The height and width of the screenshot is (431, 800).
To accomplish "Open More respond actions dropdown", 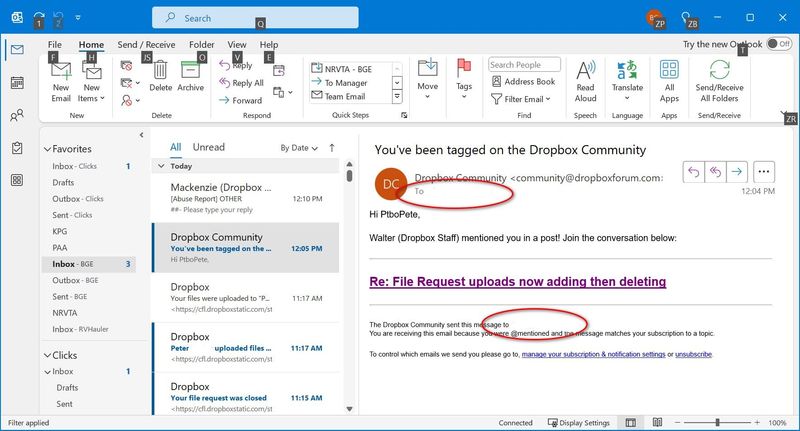I will coord(283,92).
